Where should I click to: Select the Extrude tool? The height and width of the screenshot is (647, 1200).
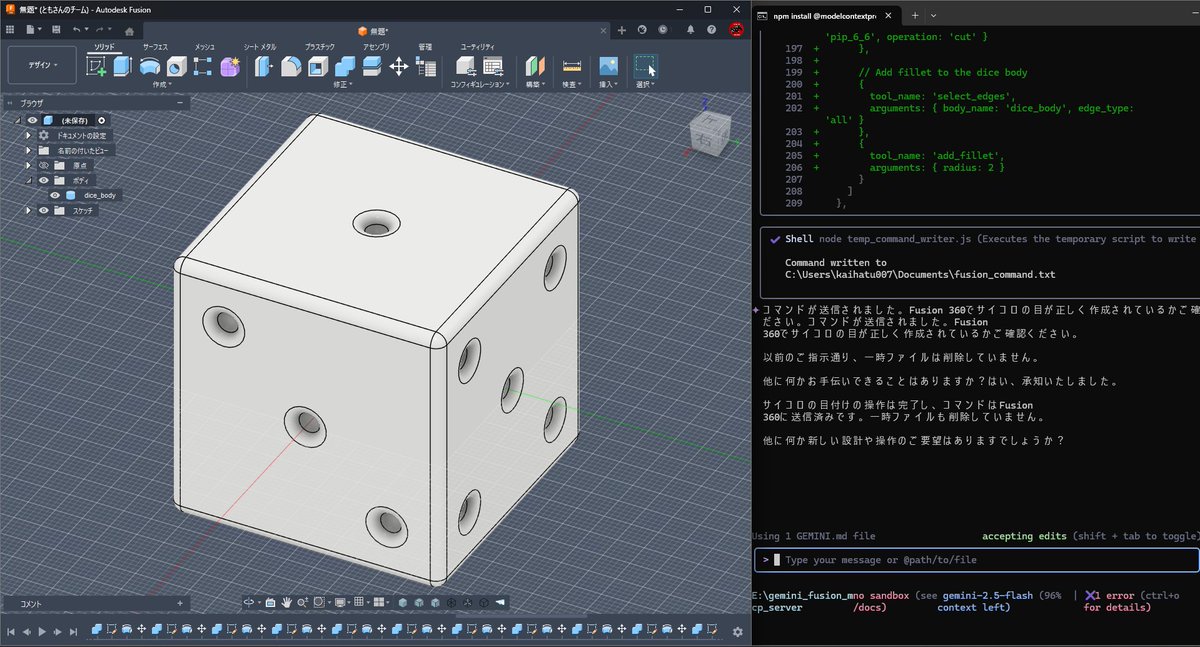122,66
